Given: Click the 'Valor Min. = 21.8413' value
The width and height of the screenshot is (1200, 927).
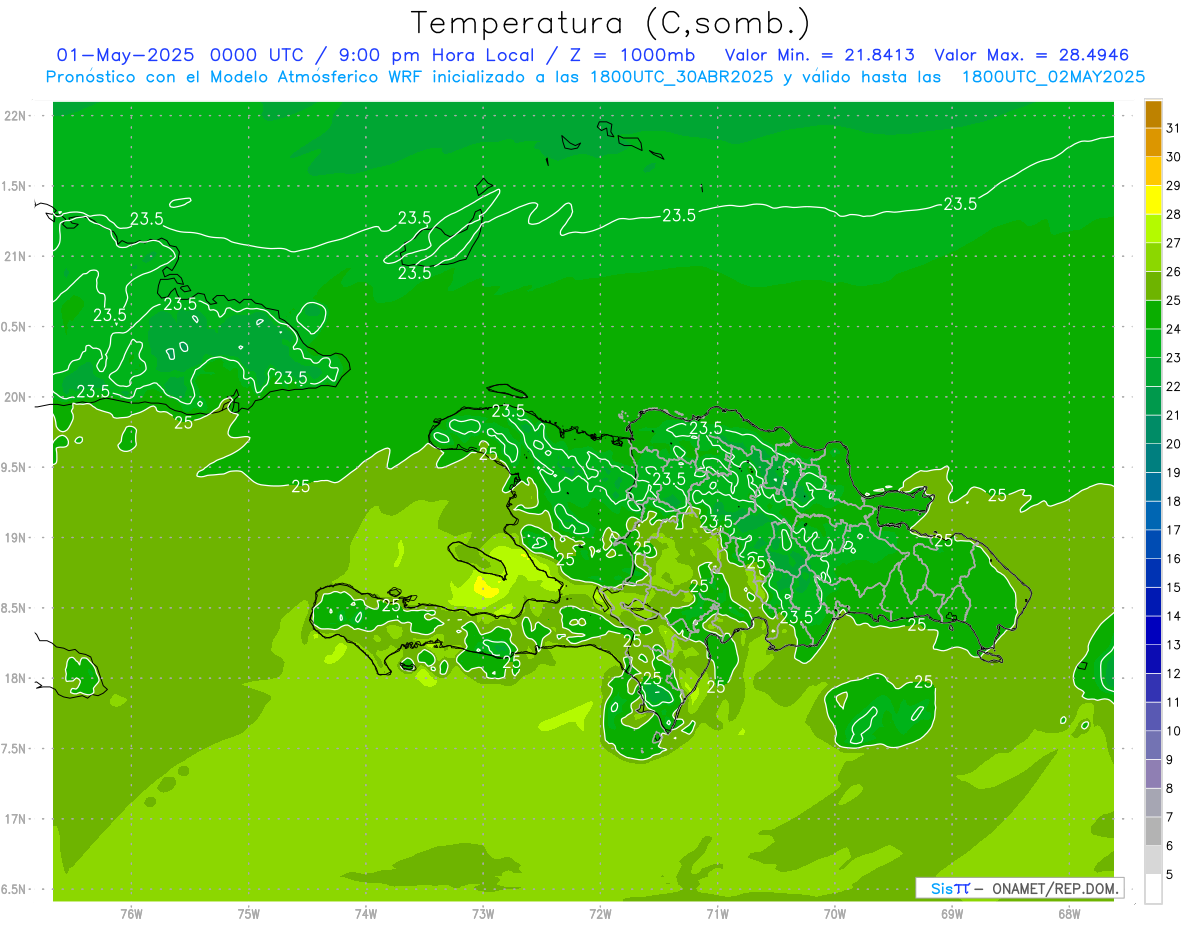Looking at the screenshot, I should [820, 55].
